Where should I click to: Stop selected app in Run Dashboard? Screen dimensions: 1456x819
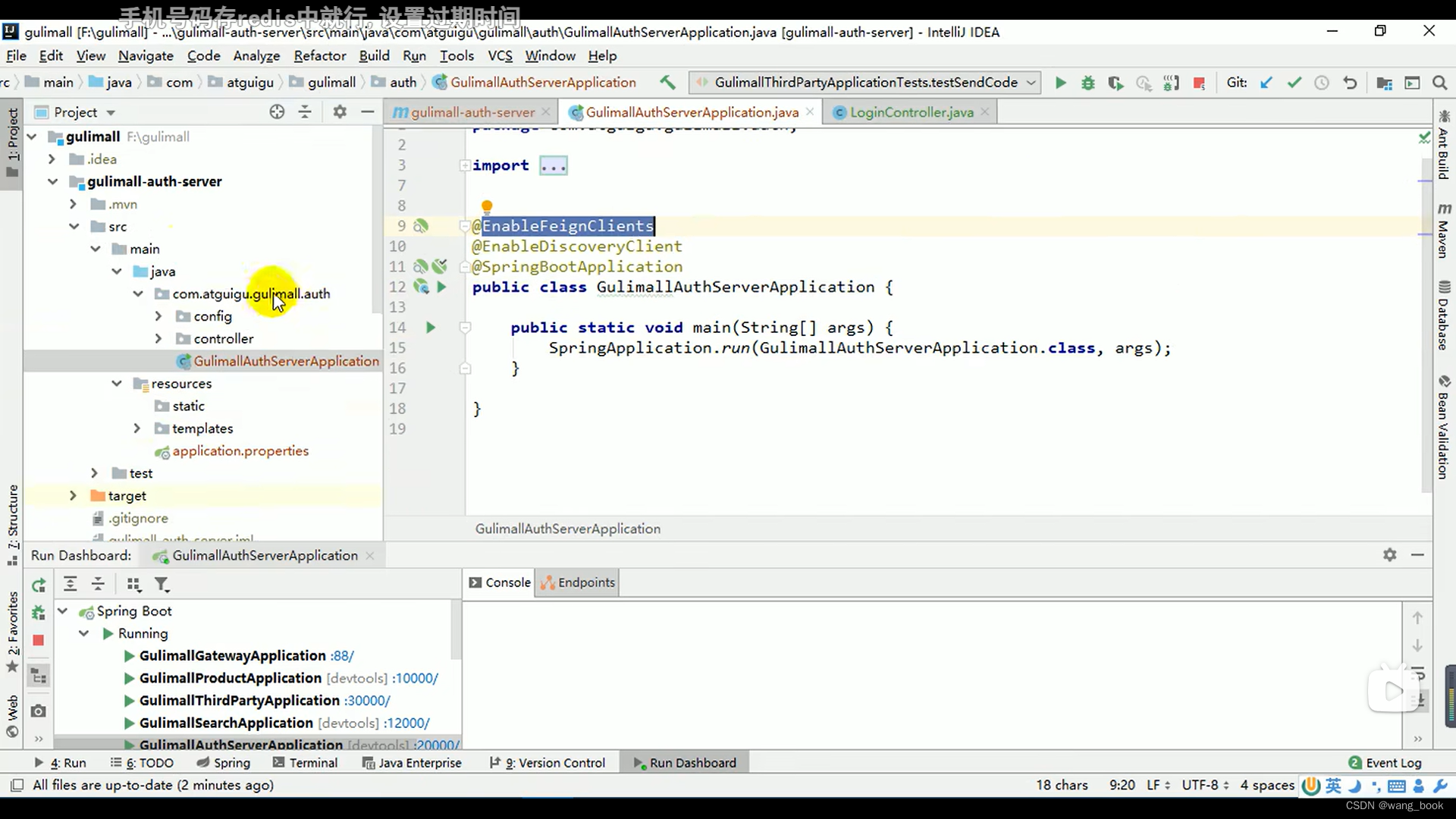(39, 640)
